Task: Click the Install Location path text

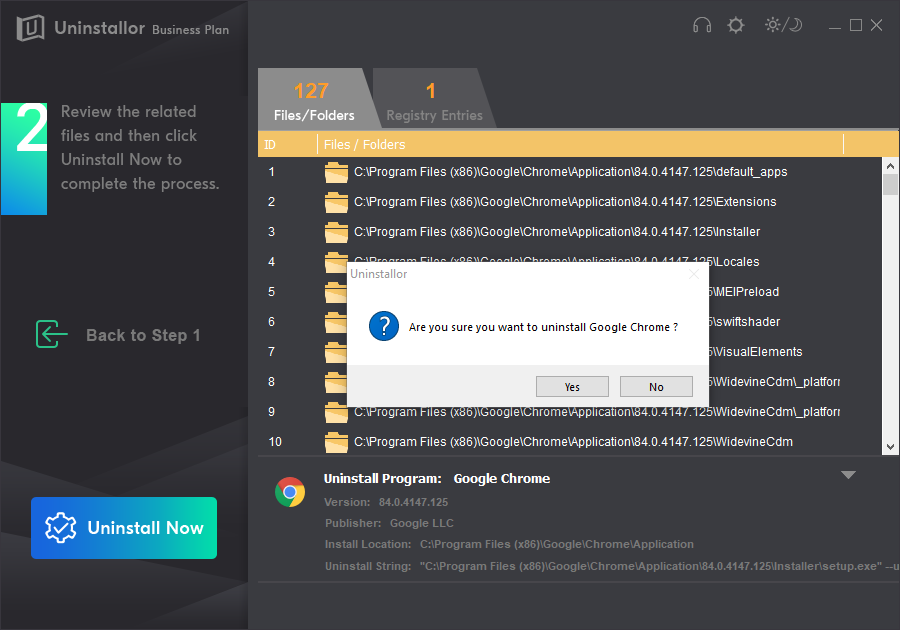Action: [556, 544]
